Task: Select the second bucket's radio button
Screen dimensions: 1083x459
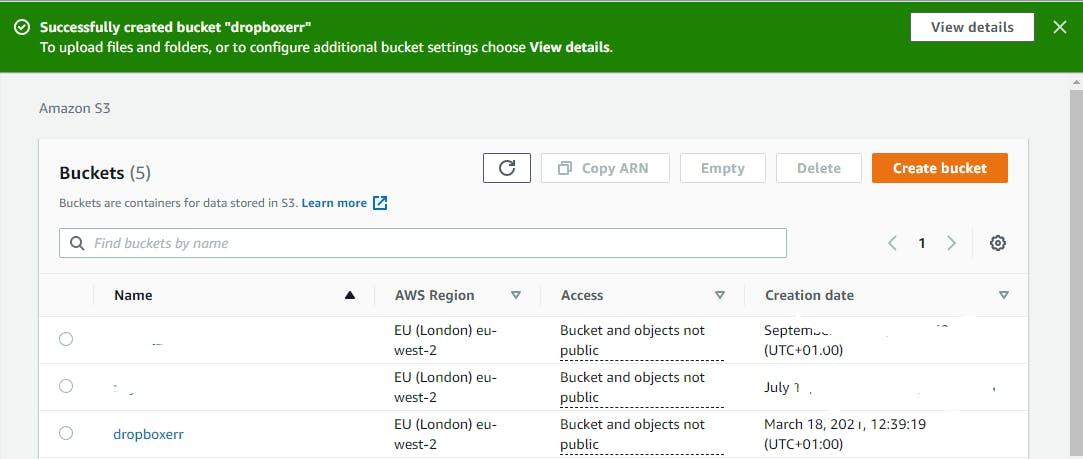Action: click(66, 386)
